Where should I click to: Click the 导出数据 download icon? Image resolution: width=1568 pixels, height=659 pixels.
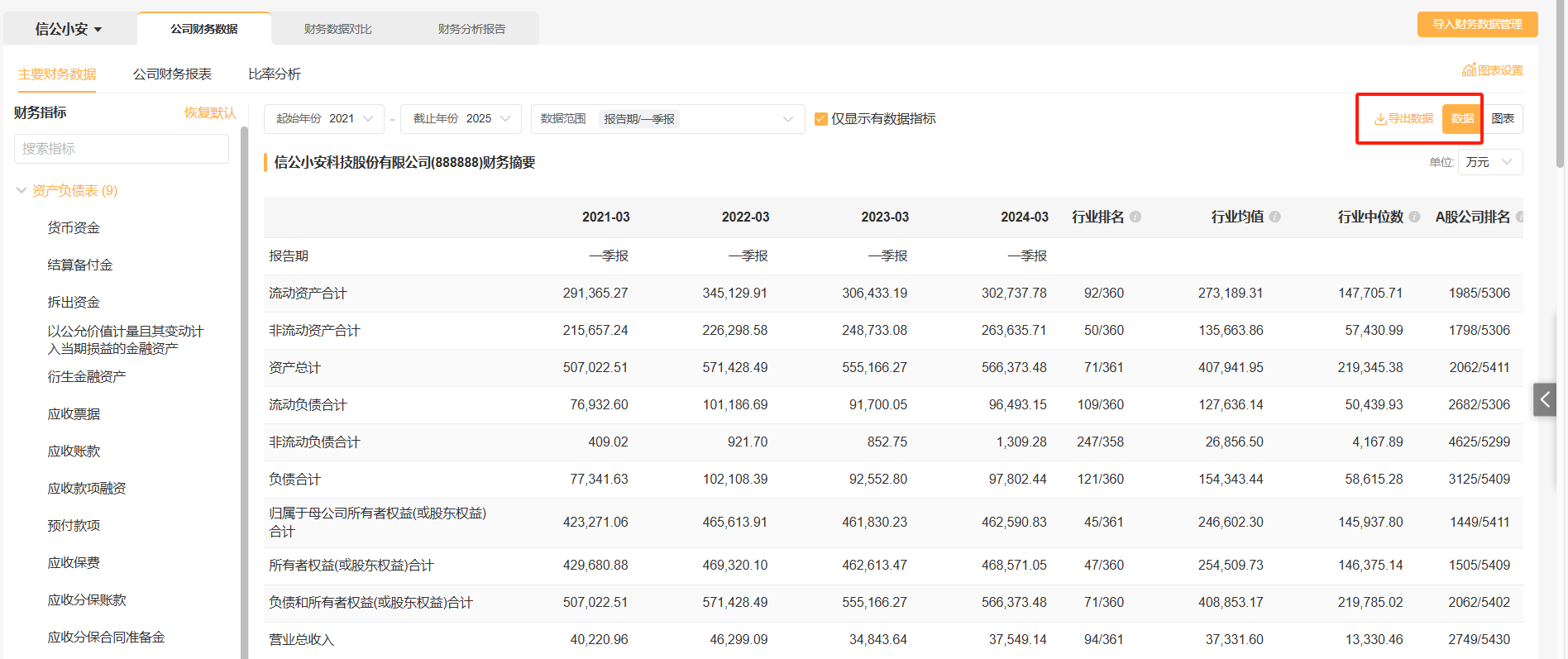(1380, 119)
